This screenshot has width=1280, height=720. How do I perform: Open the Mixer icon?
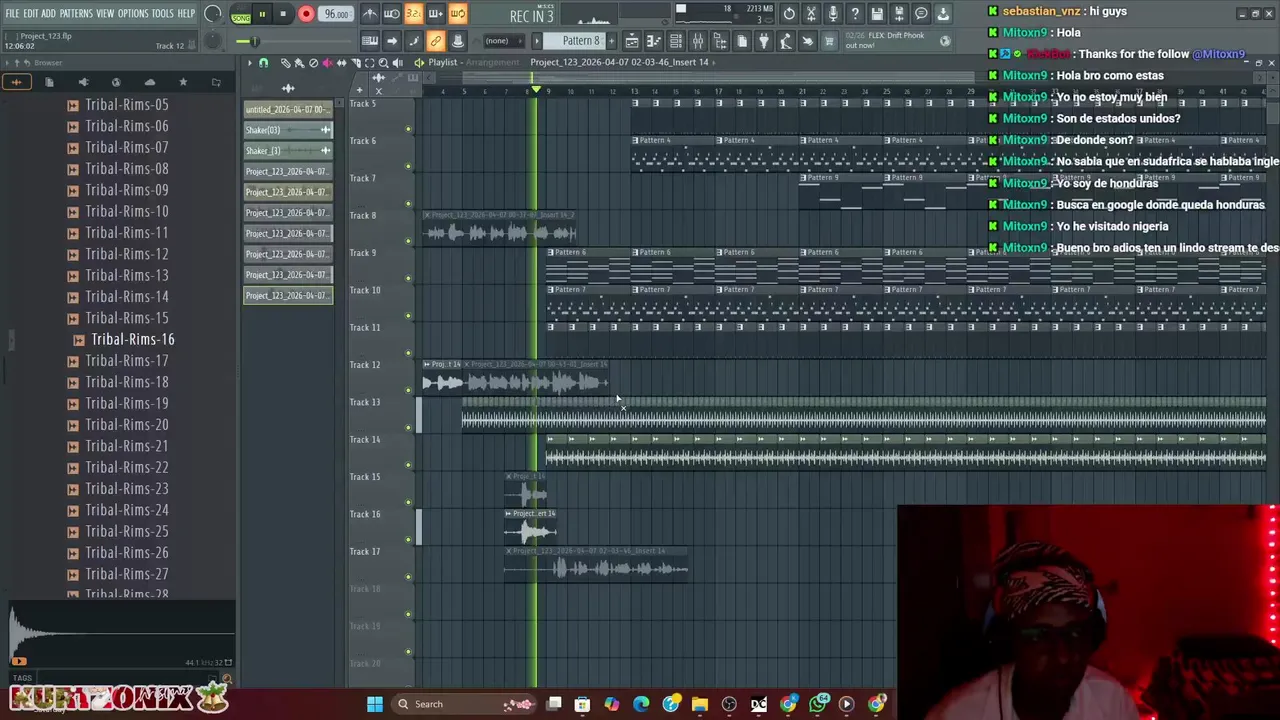tap(698, 41)
